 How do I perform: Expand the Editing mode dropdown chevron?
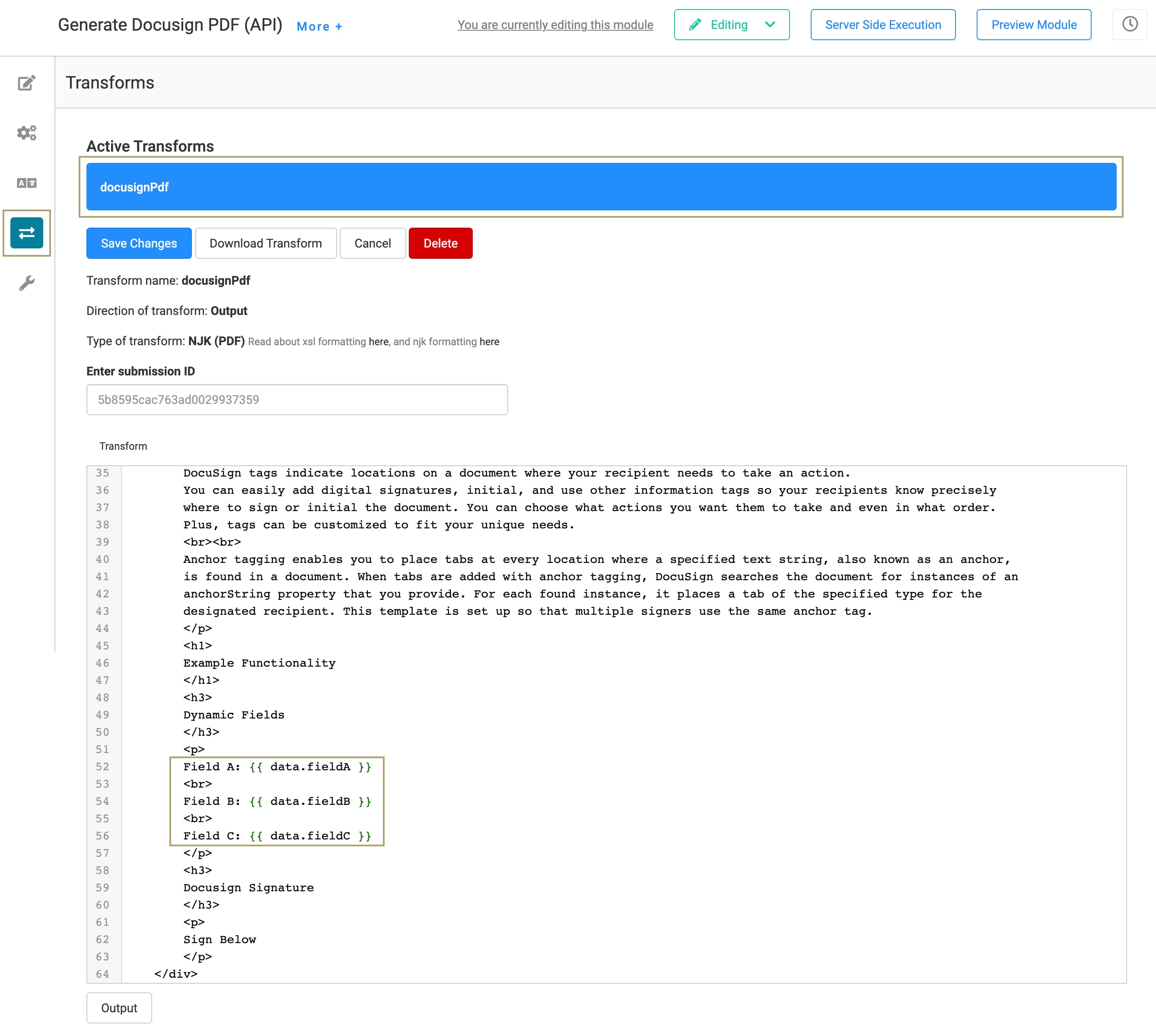tap(770, 25)
